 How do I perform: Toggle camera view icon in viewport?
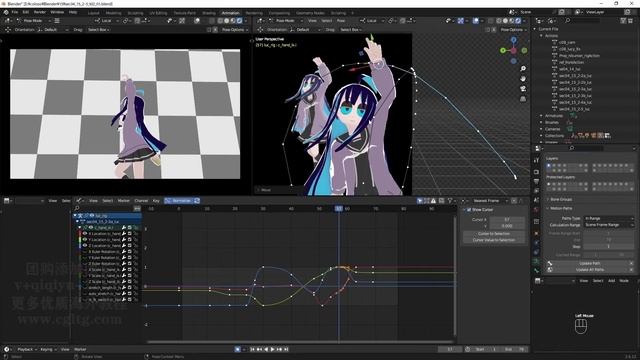pyautogui.click(x=523, y=89)
